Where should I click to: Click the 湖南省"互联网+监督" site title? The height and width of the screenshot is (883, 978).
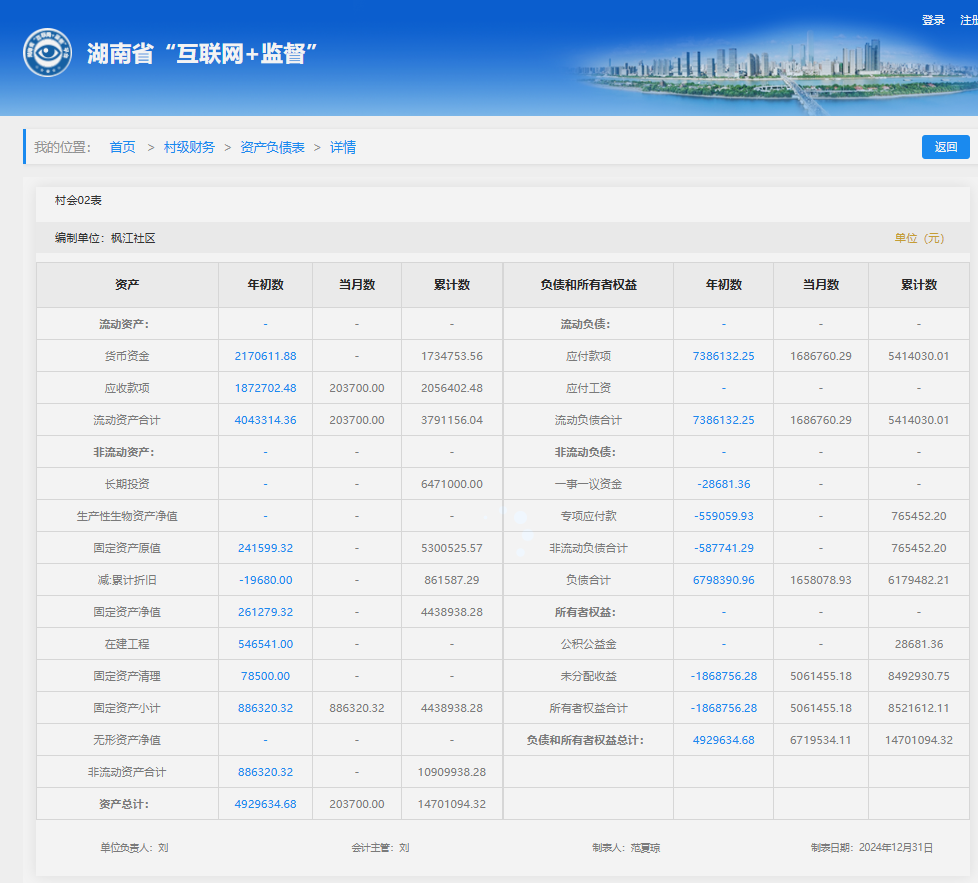(x=202, y=54)
